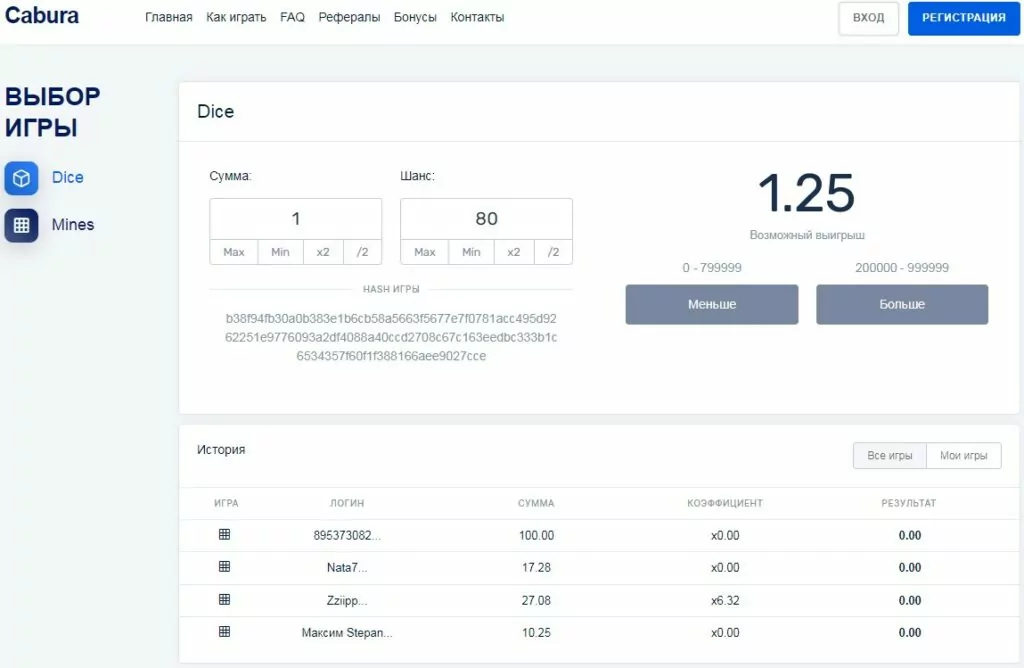The width and height of the screenshot is (1024, 668).
Task: Double the Сумма with x2
Action: tap(323, 252)
